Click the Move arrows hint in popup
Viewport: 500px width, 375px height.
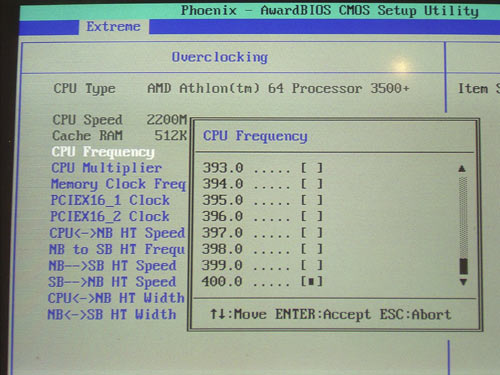tap(238, 314)
